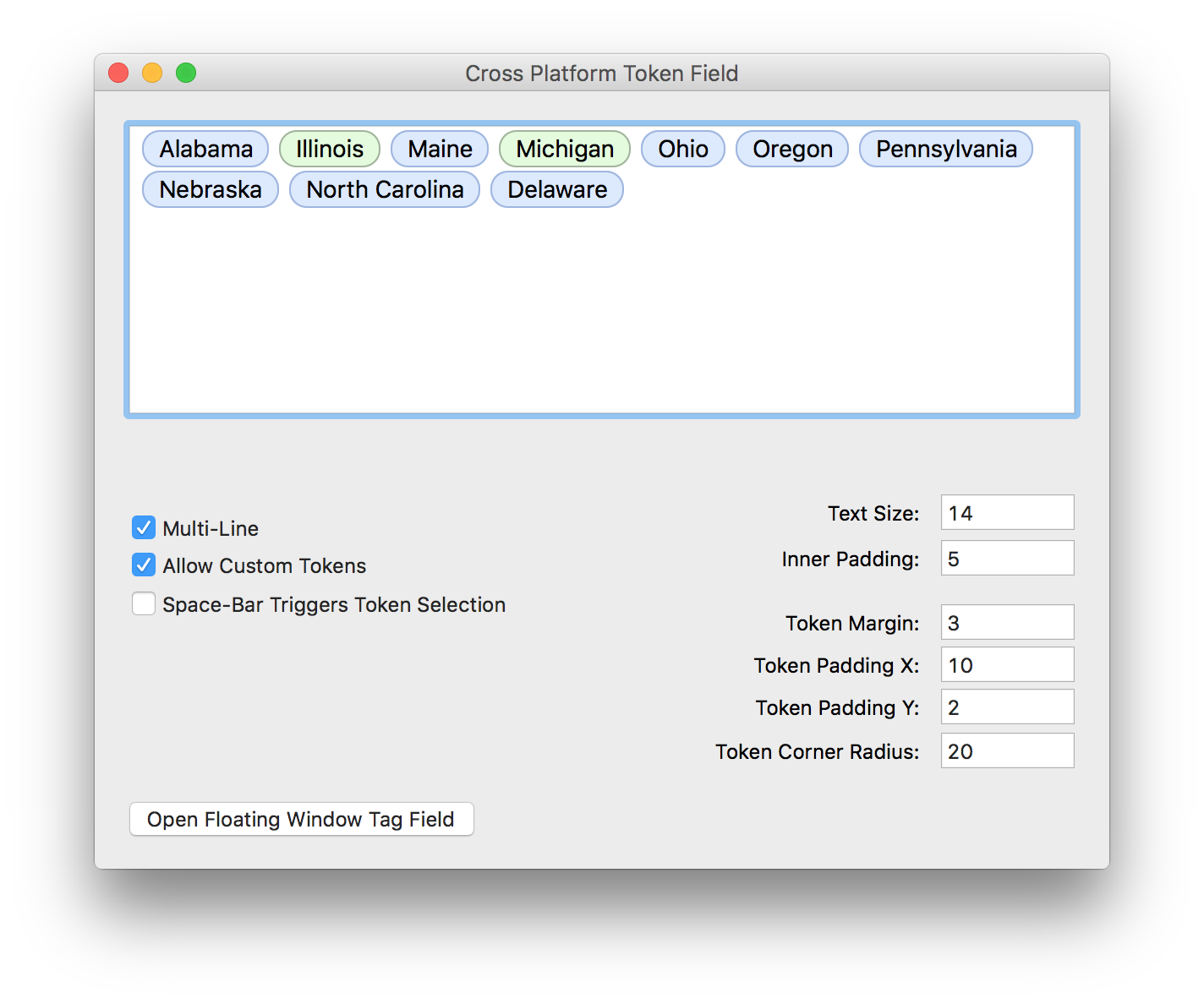Screen dimensions: 1204x1004
Task: Focus the Inner Padding field
Action: [x=1008, y=558]
